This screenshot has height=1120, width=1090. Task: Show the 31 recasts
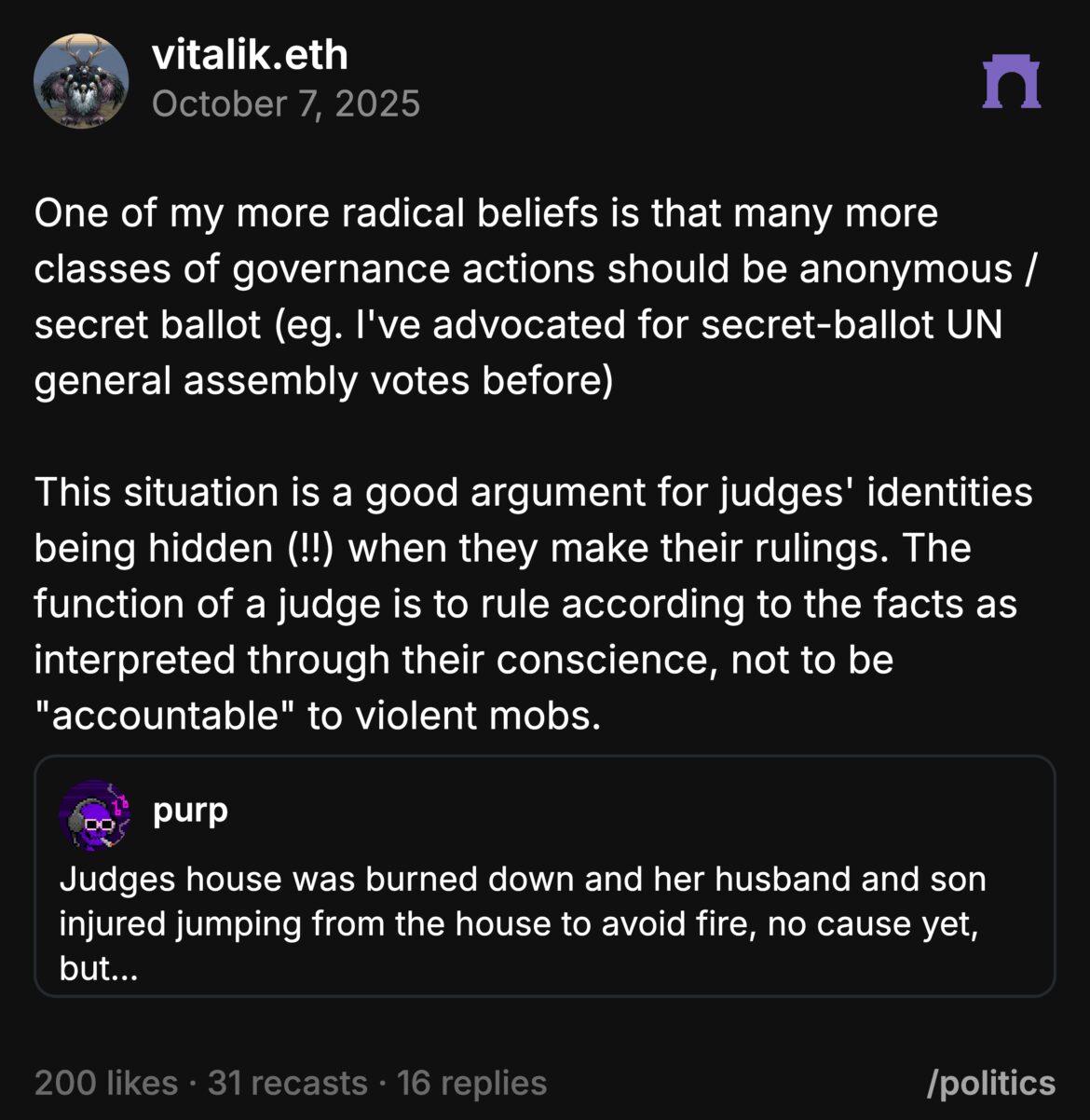(287, 1083)
